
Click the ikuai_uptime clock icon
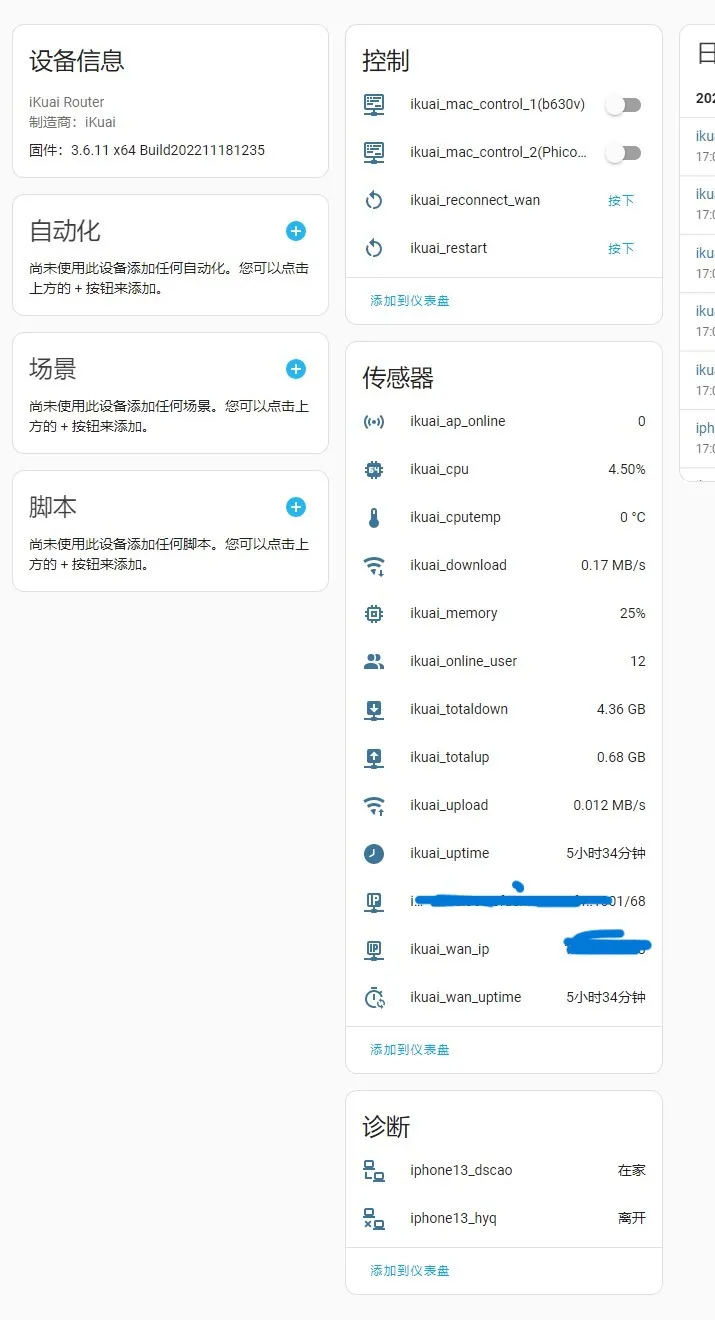tap(374, 853)
